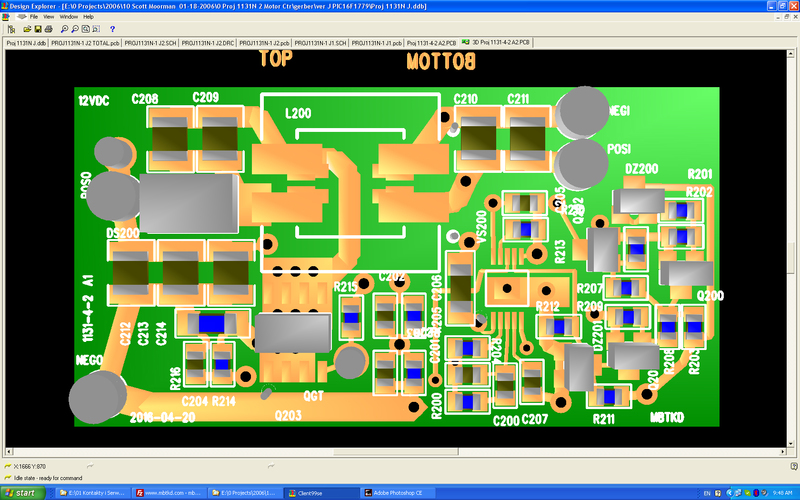Image resolution: width=800 pixels, height=500 pixels.
Task: Click the Print icon in toolbar
Action: pos(49,29)
